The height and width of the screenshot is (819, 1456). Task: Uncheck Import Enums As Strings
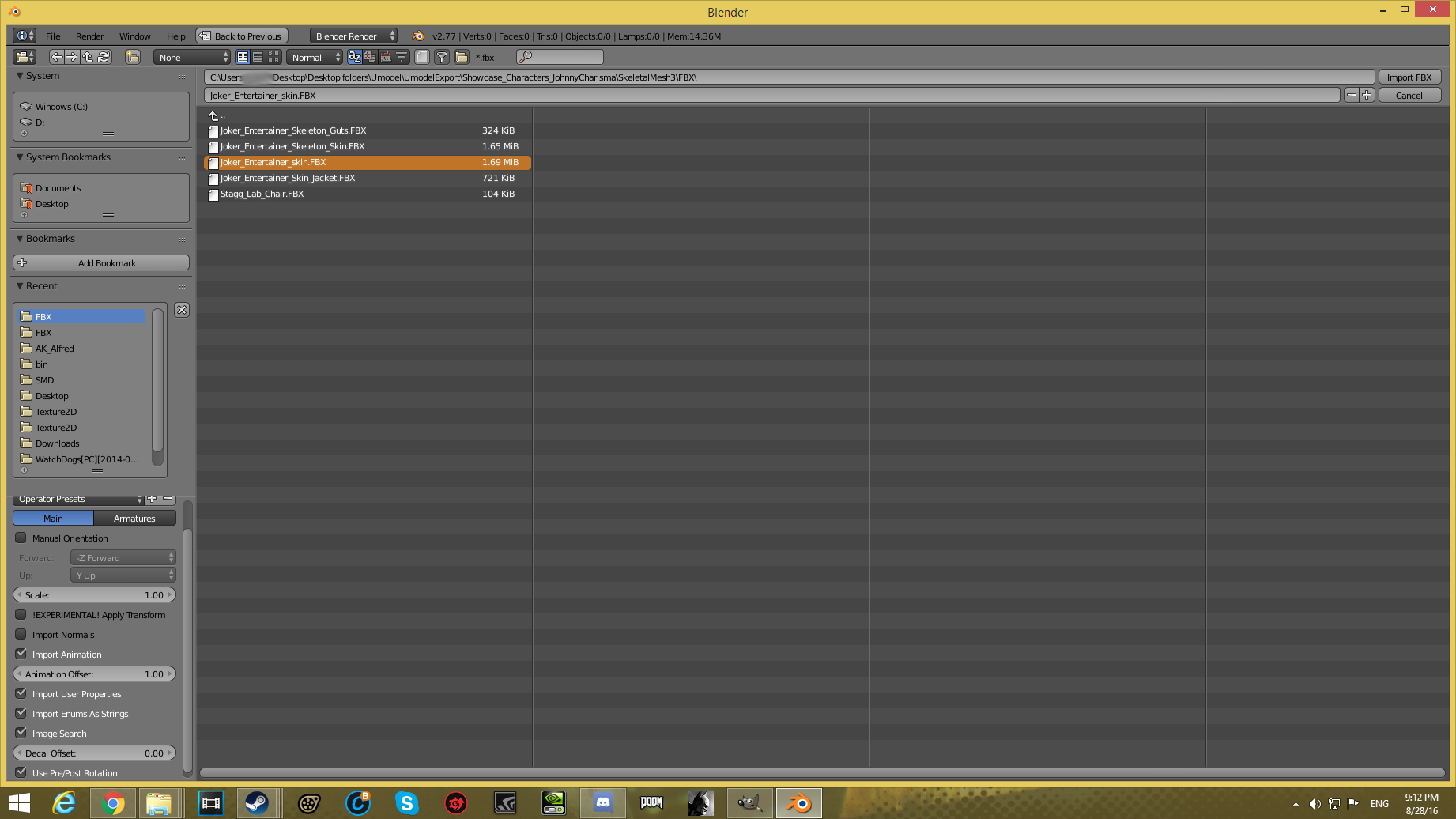coord(21,713)
